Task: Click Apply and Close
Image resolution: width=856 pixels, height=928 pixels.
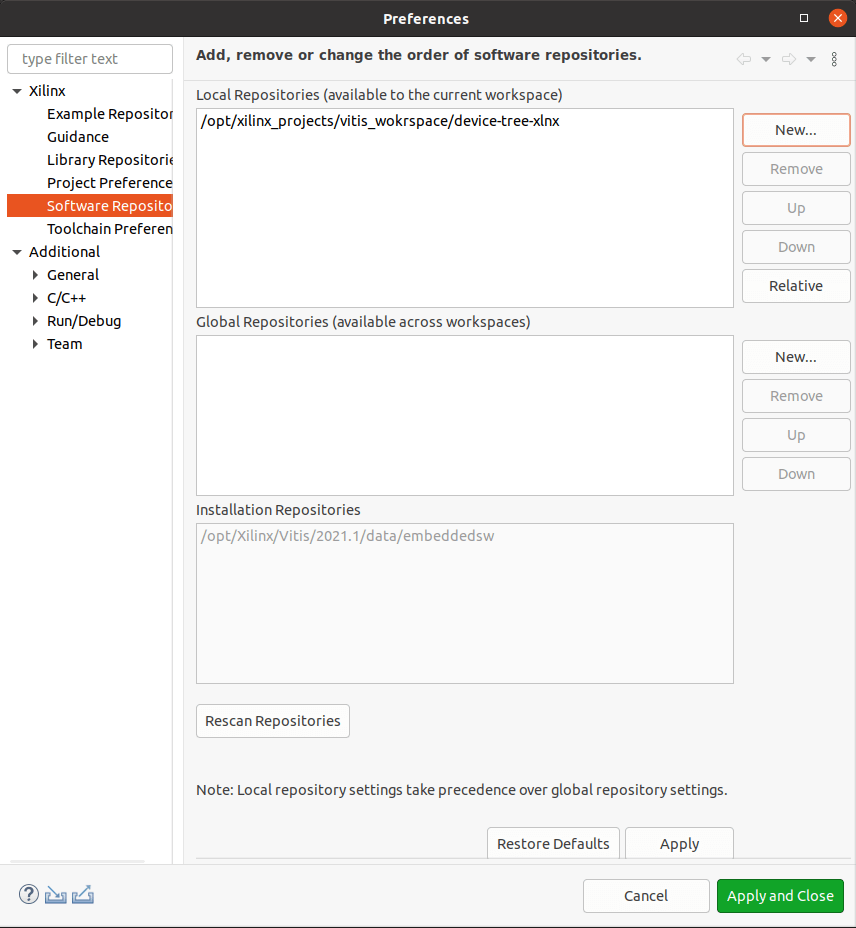Action: 780,895
